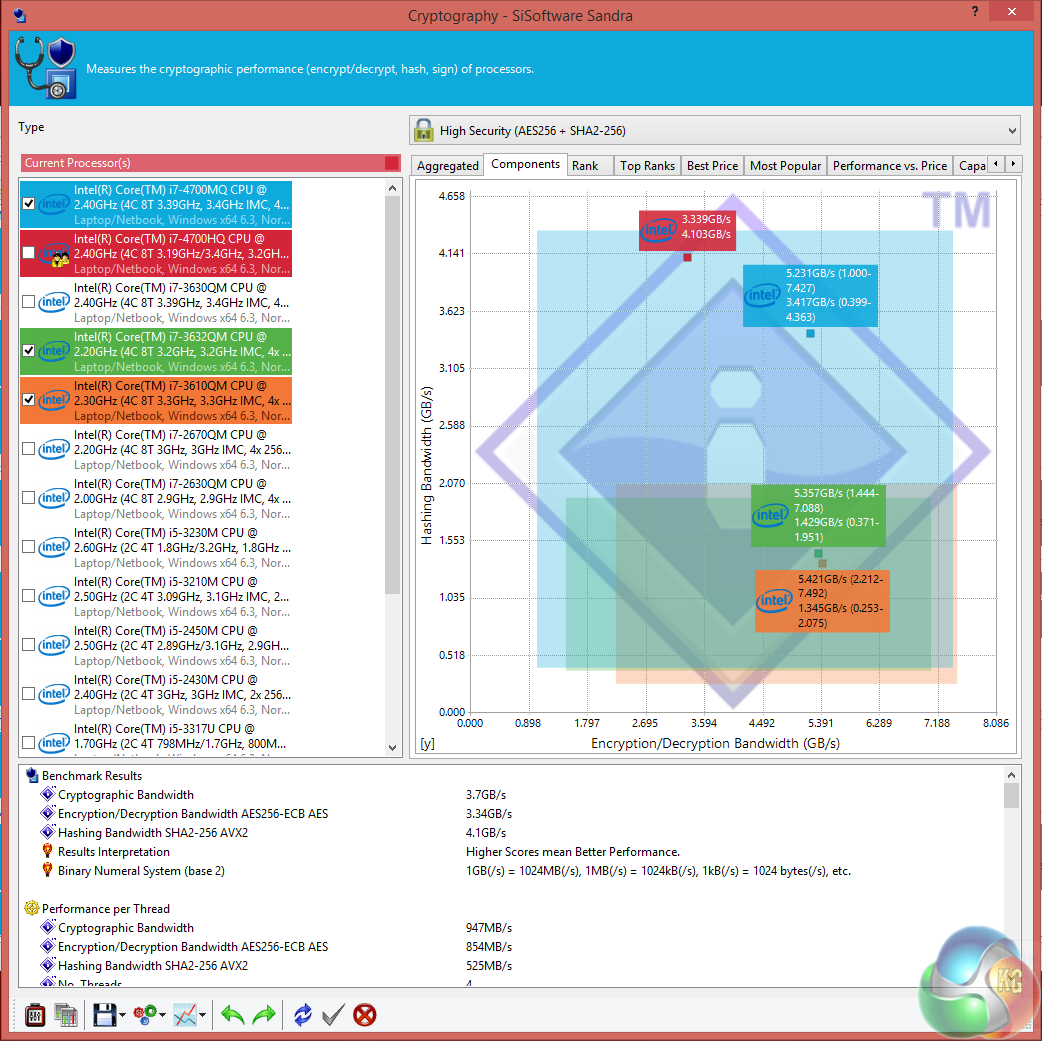Click the results panel scrollbar thumb
Image resolution: width=1042 pixels, height=1041 pixels.
[1011, 795]
